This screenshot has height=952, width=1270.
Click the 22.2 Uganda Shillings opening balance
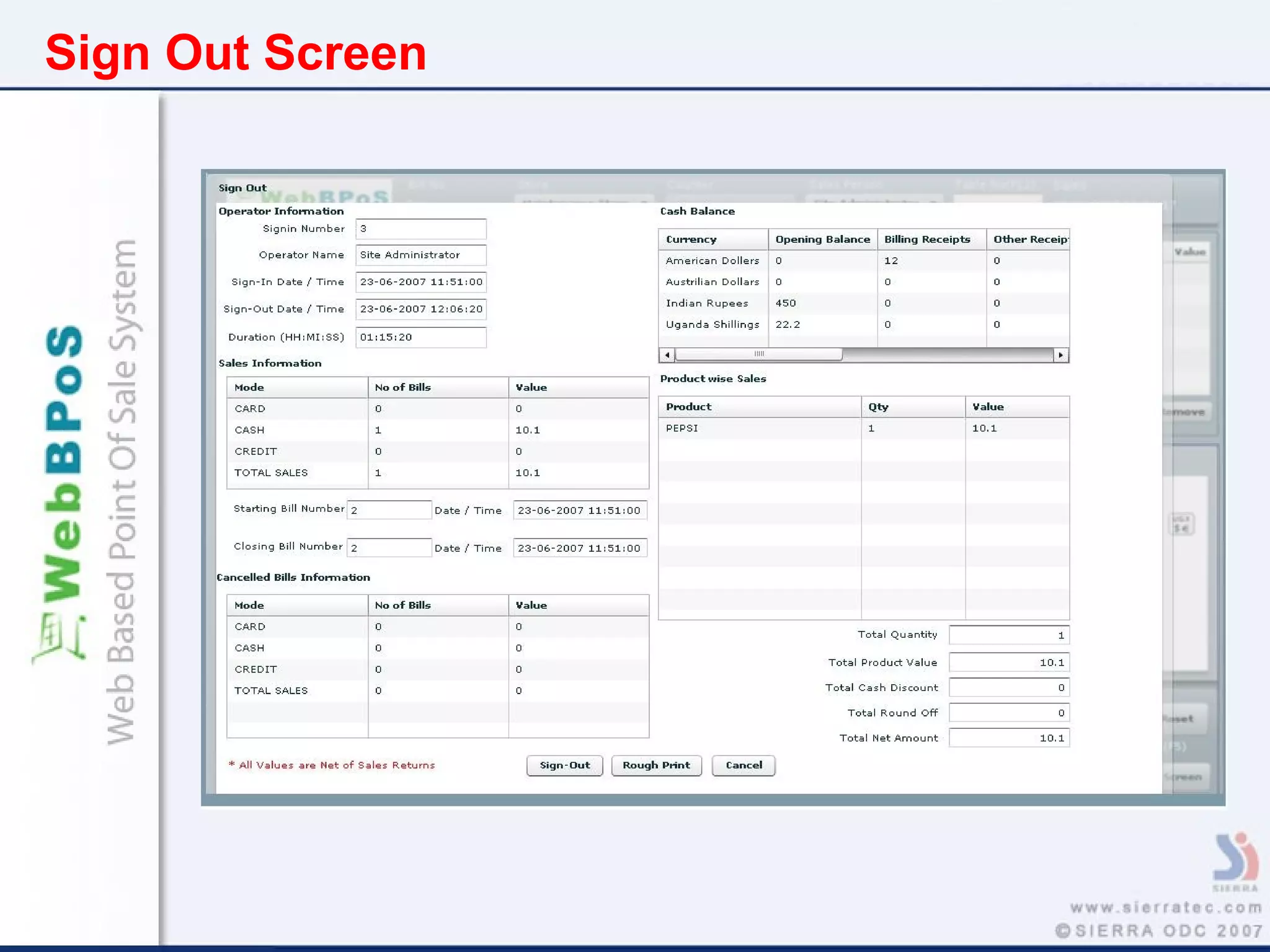click(788, 325)
